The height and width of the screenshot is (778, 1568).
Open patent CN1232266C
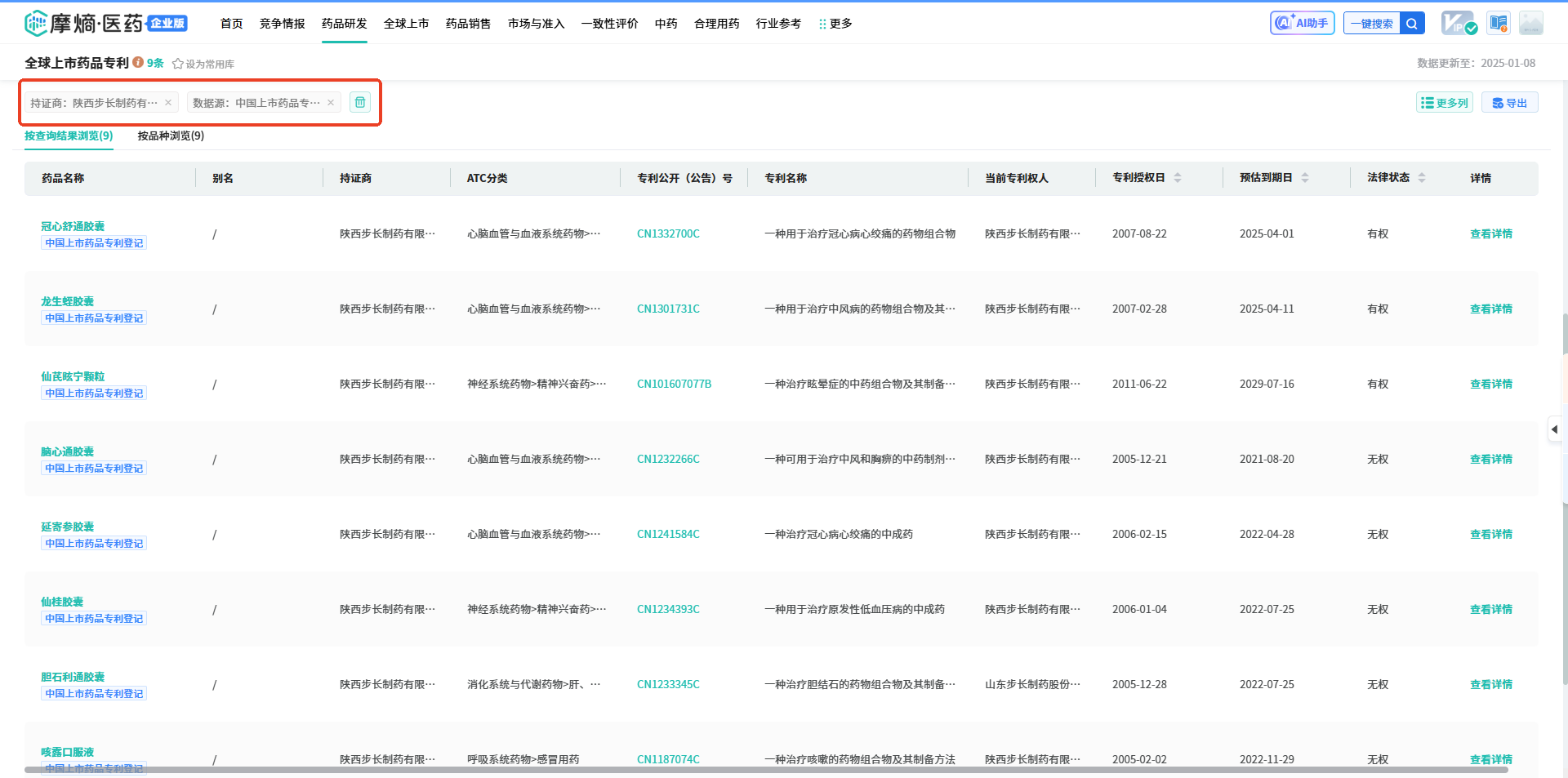click(x=668, y=459)
